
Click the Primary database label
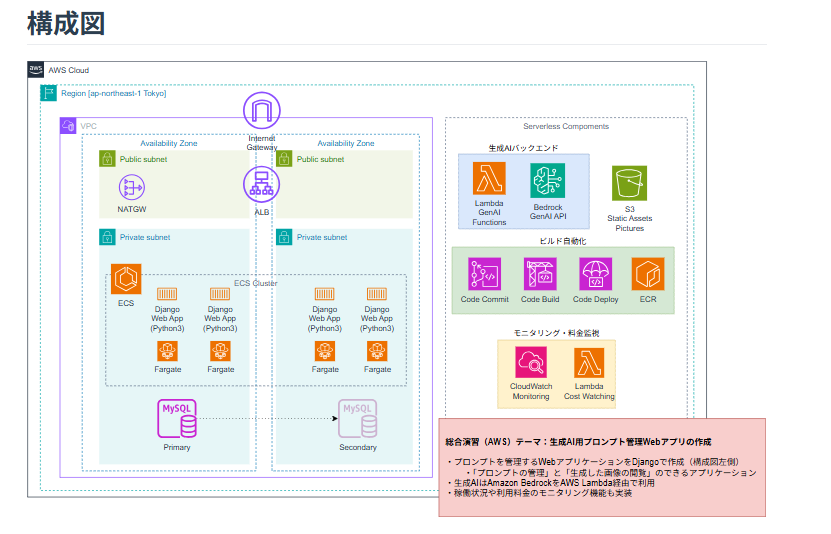177,447
